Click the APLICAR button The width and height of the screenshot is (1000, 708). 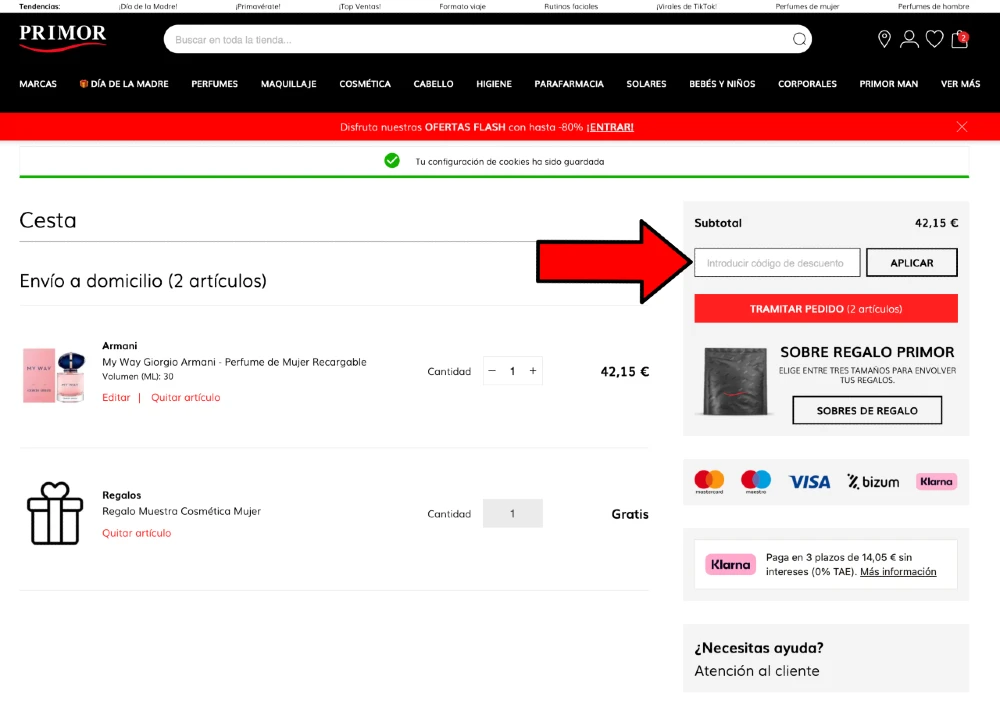[911, 263]
